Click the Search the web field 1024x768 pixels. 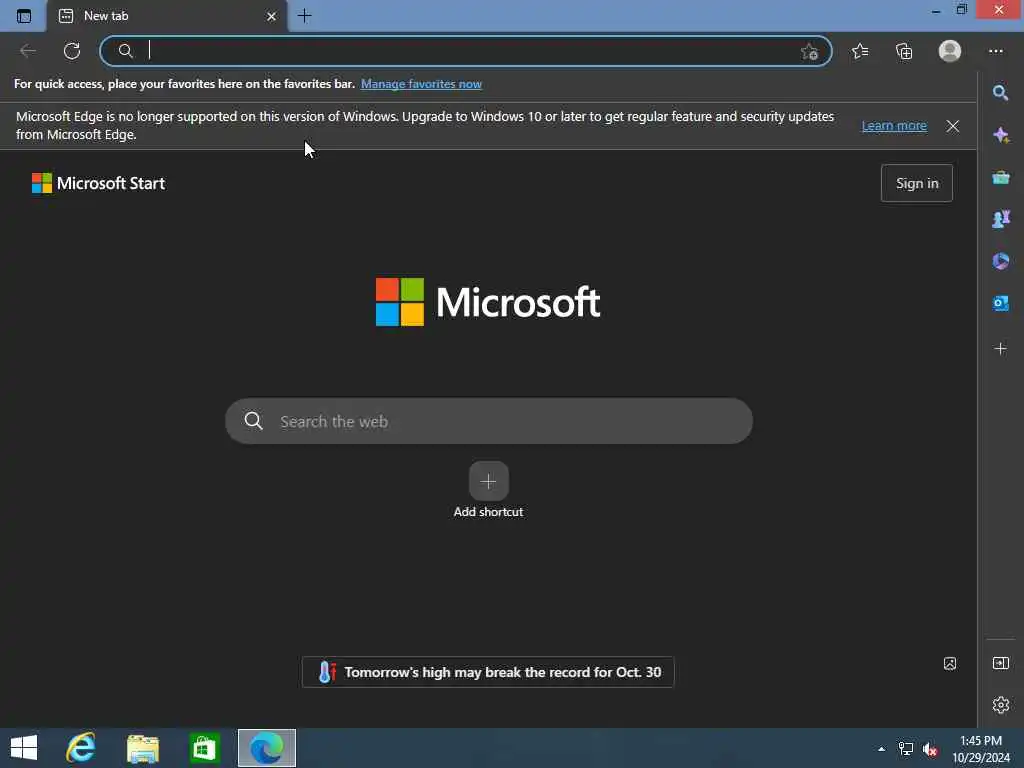click(488, 421)
